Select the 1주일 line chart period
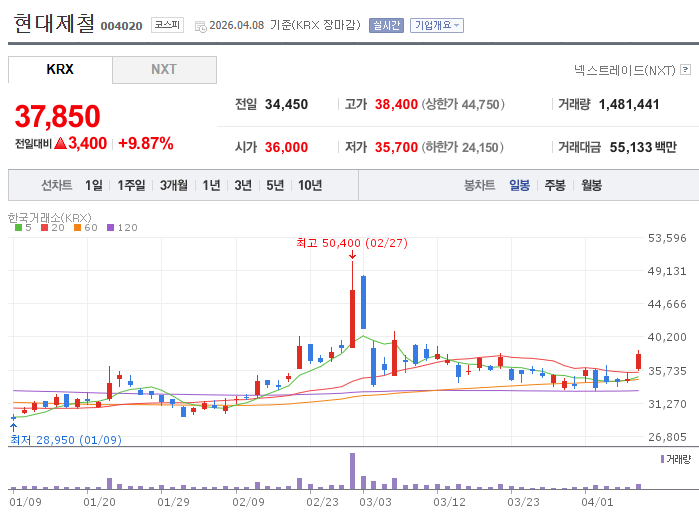Viewport: 699px width, 514px height. click(x=131, y=185)
